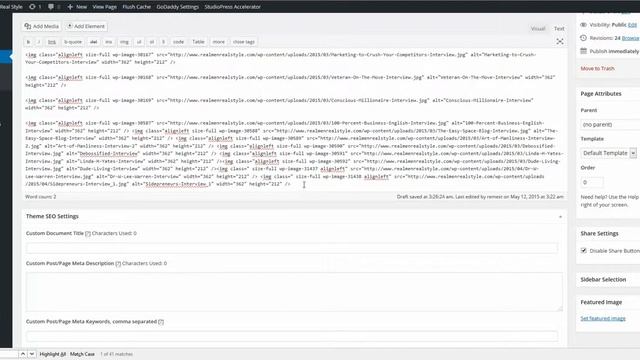The height and width of the screenshot is (360, 640).
Task: Click the b-quote quicktag button
Action: coord(73,42)
